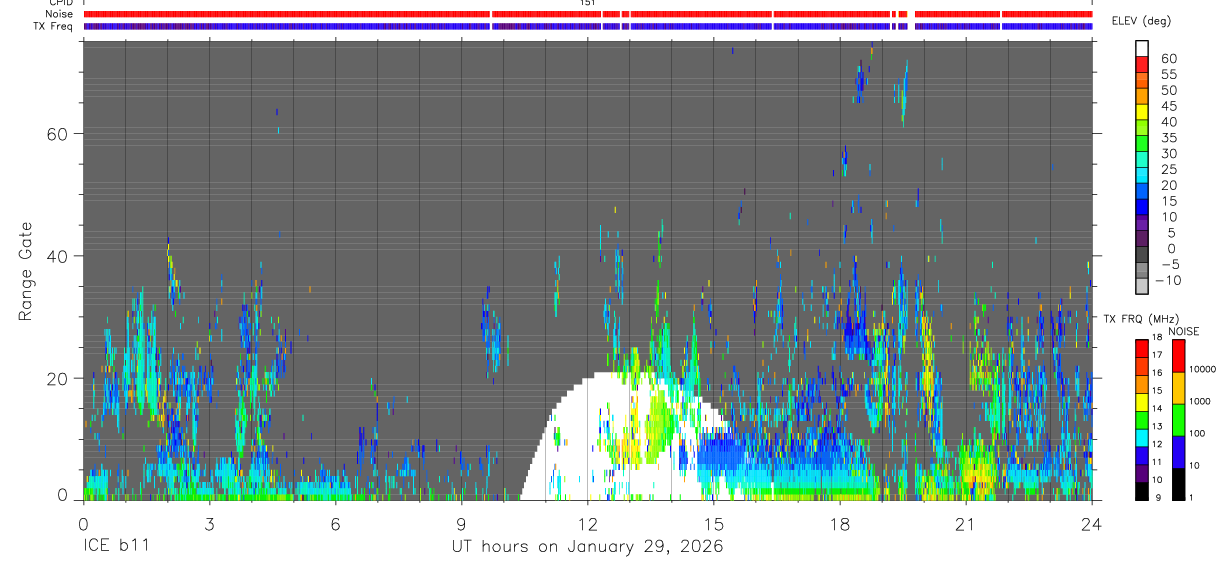The height and width of the screenshot is (567, 1228).
Task: Click x-axis tick label '15'
Action: pyautogui.click(x=713, y=524)
